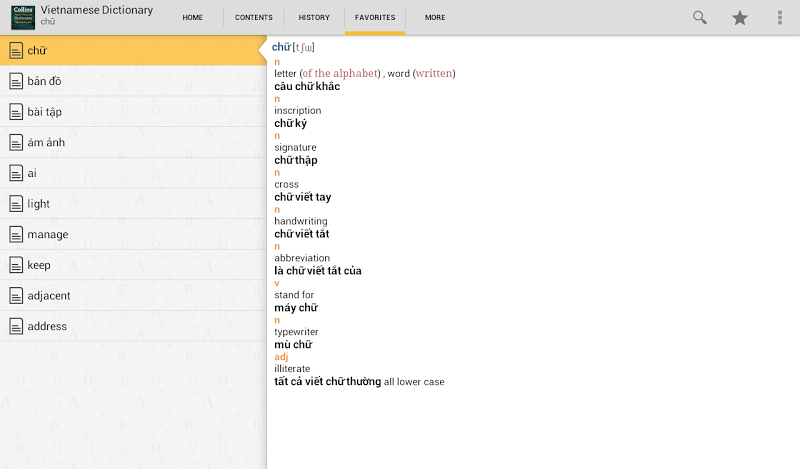Click the document icon beside light
The image size is (800, 469).
pos(16,204)
